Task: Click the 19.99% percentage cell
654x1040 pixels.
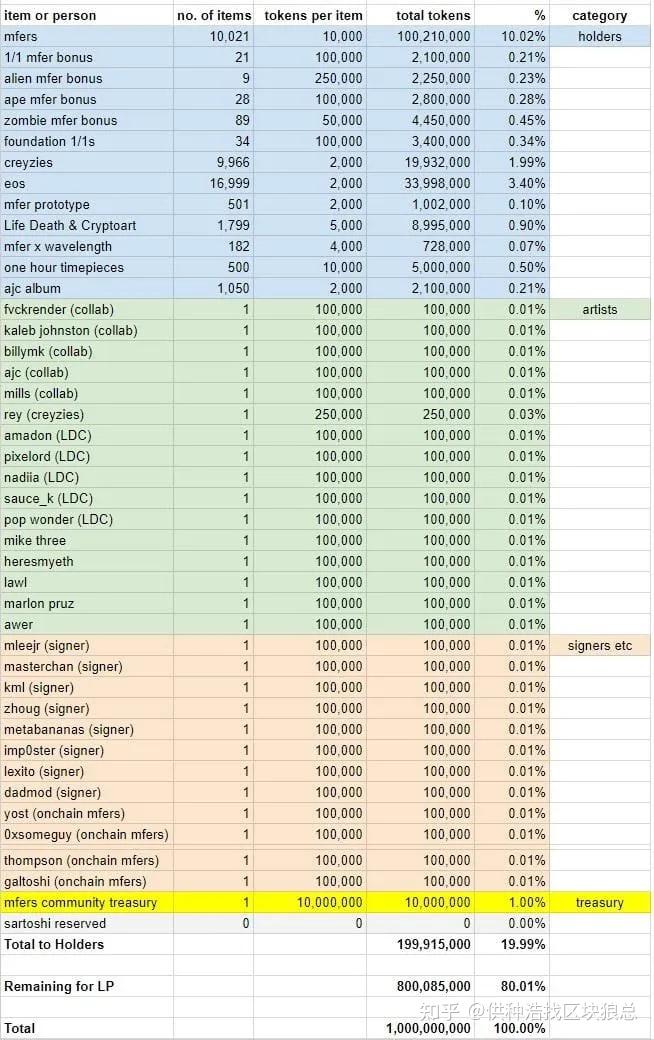Action: coord(526,944)
